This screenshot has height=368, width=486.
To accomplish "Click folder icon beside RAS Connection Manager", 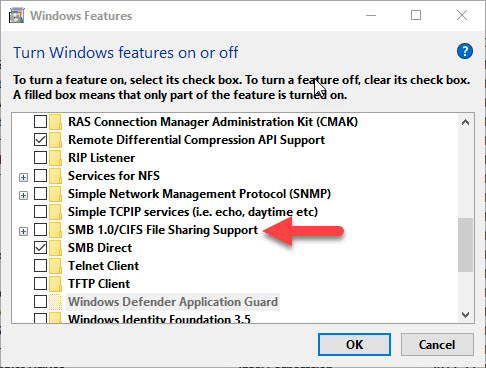I will click(55, 122).
